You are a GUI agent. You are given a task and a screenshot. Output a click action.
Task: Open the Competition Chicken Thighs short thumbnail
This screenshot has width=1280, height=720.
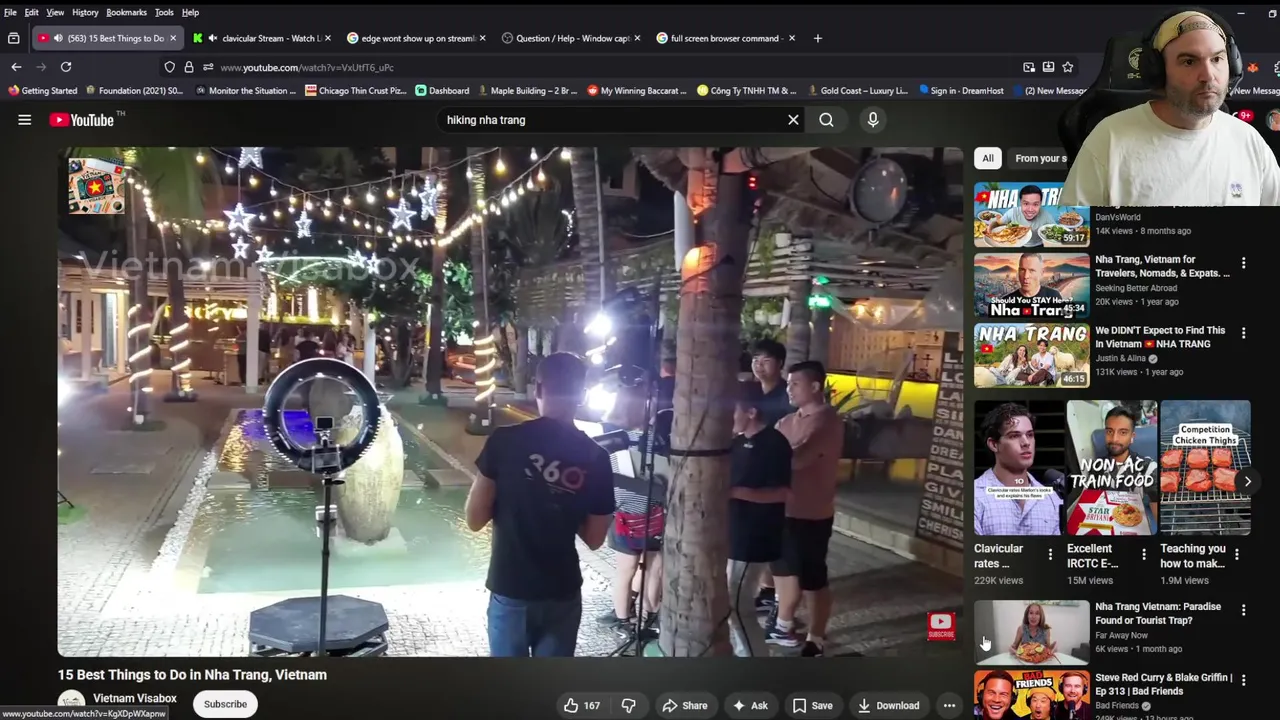pos(1205,468)
